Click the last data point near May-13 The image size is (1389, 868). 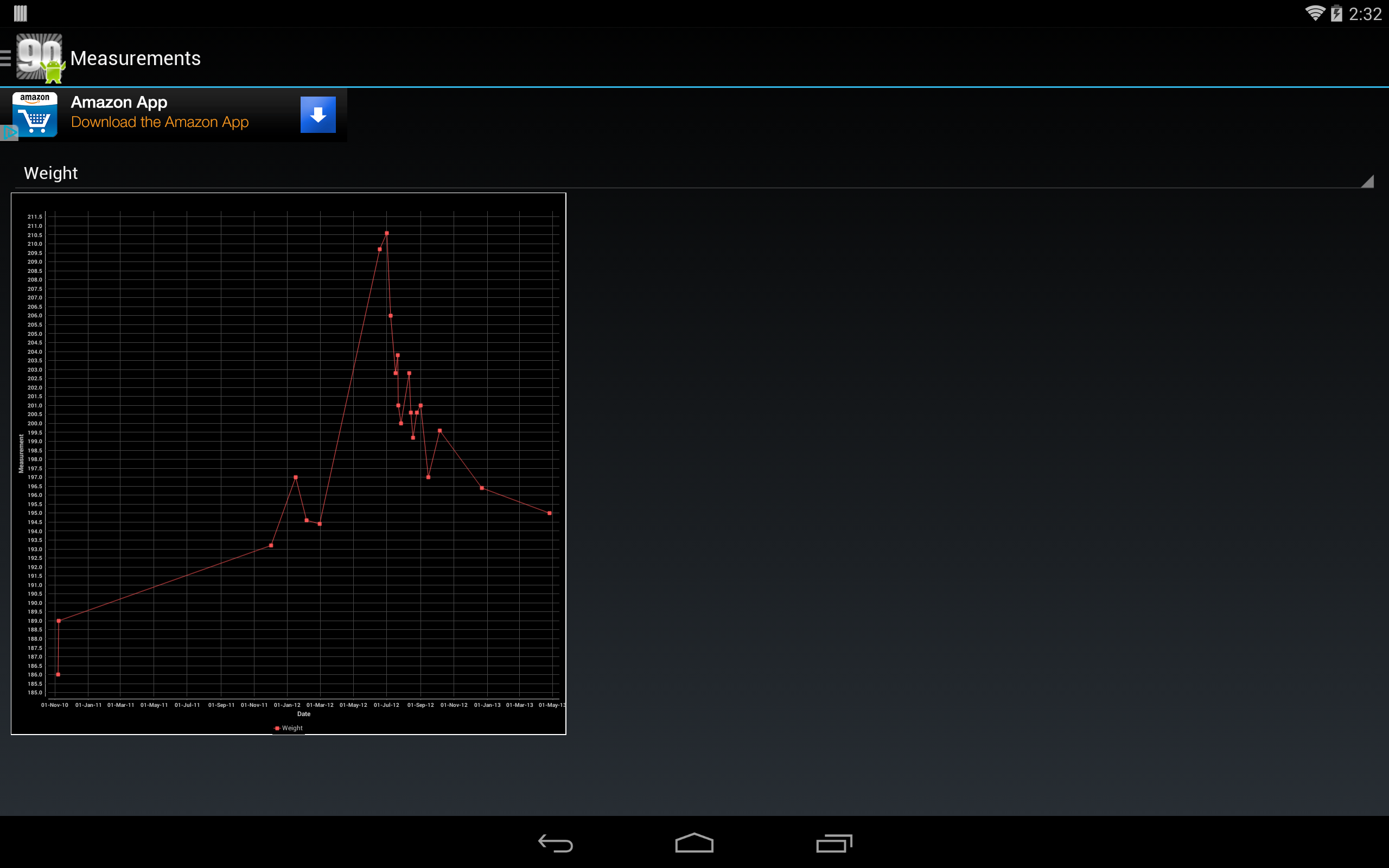[549, 513]
